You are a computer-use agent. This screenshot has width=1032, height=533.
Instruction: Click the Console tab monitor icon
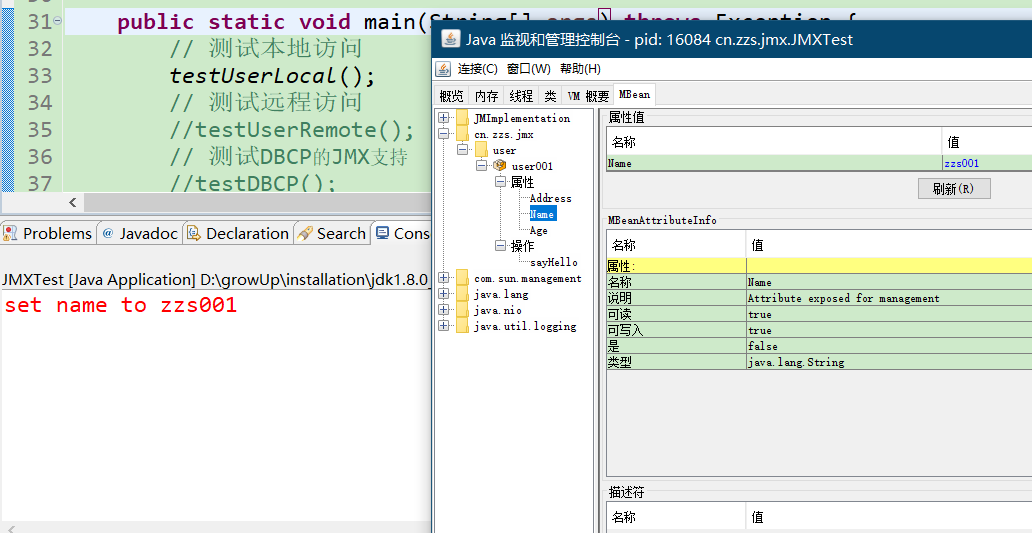tap(382, 233)
